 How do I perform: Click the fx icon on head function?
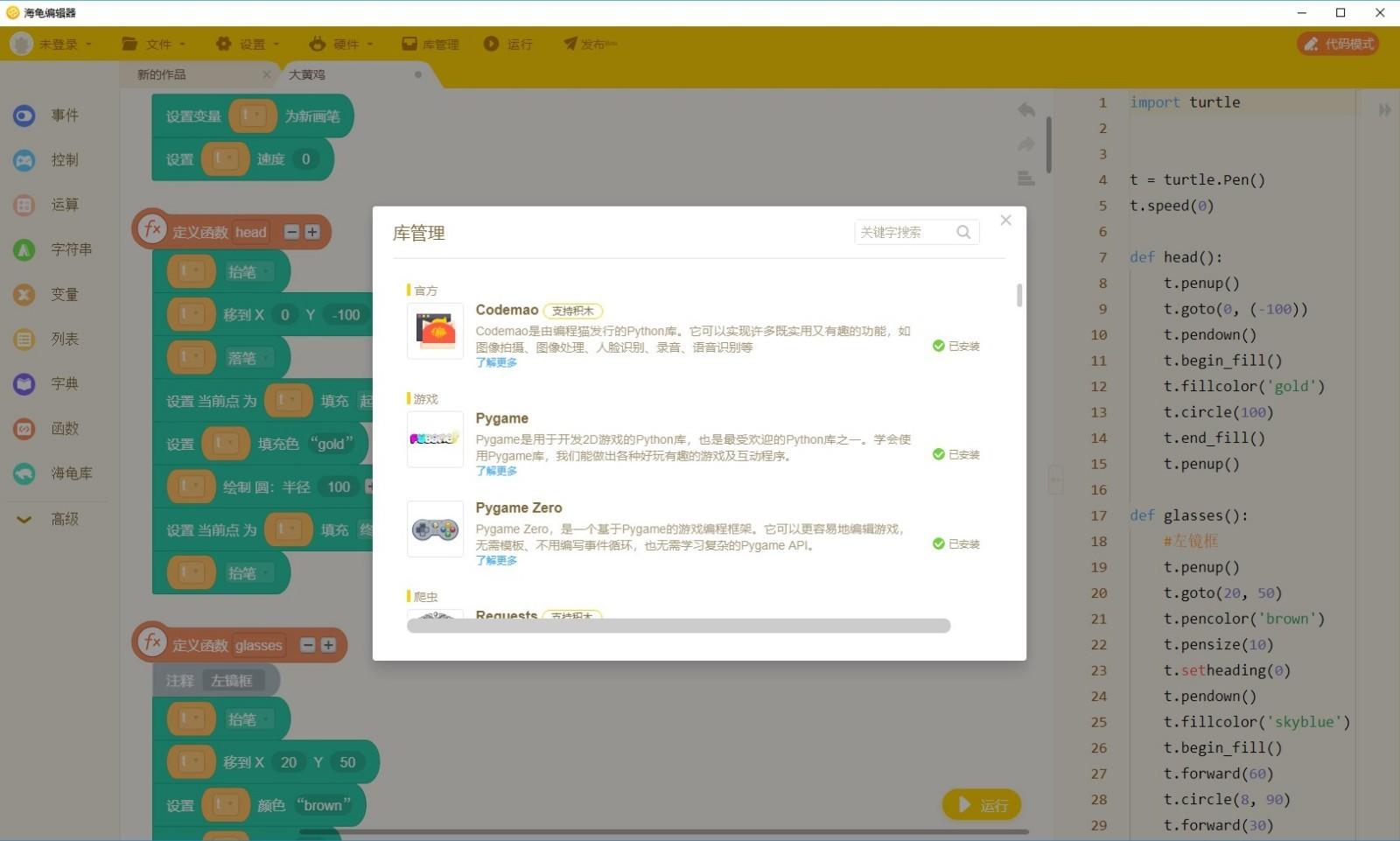(x=152, y=229)
